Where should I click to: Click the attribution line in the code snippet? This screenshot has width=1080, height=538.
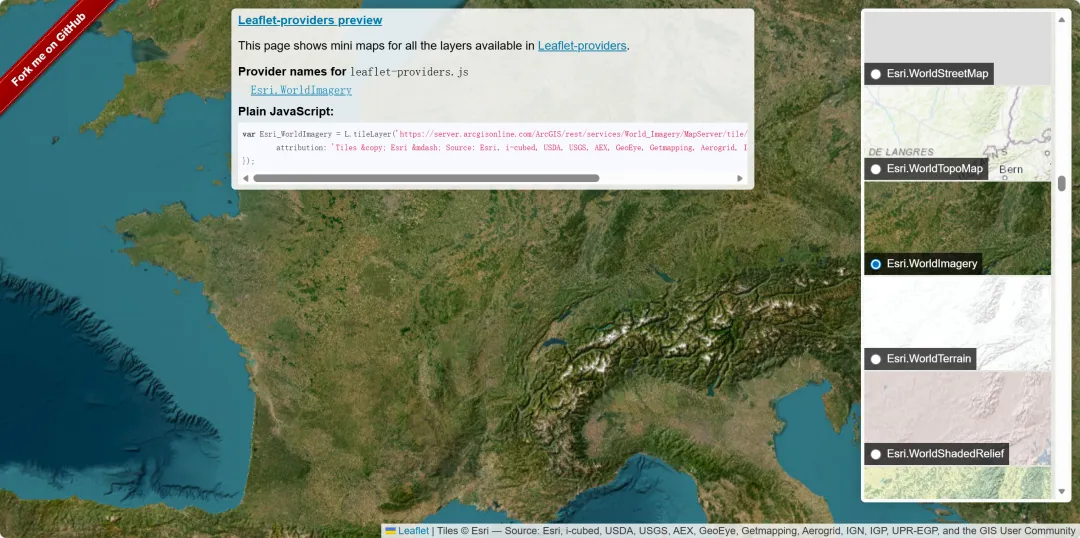pyautogui.click(x=511, y=147)
